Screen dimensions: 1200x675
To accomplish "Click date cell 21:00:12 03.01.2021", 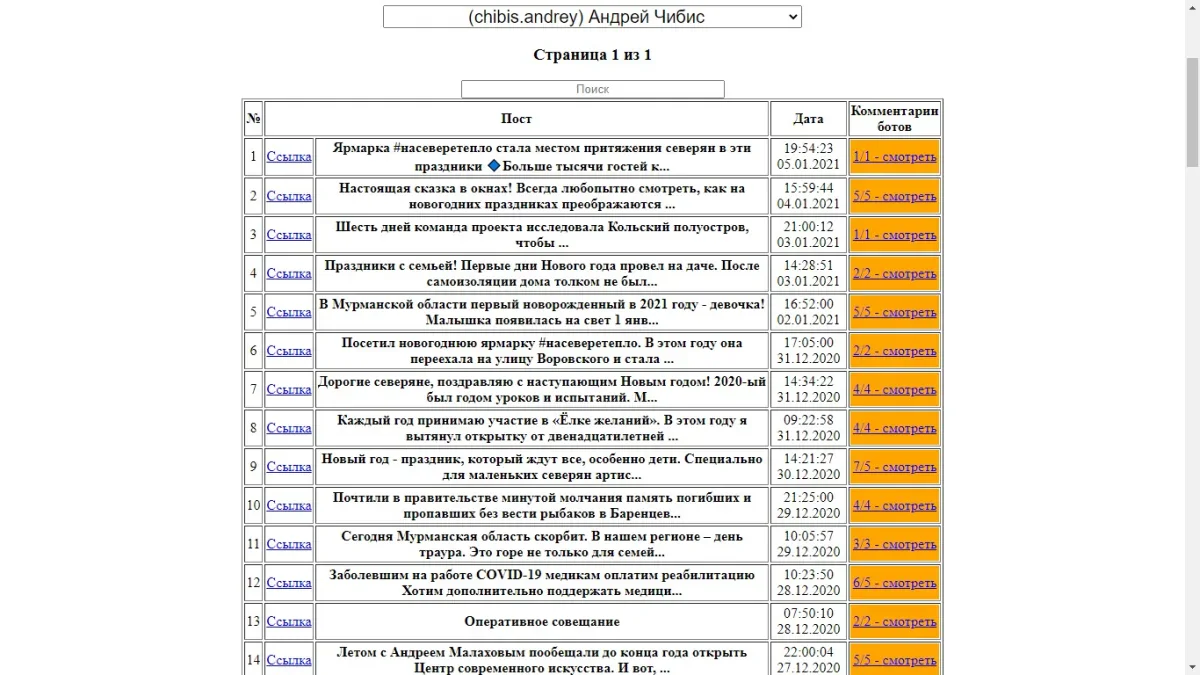I will tap(808, 235).
